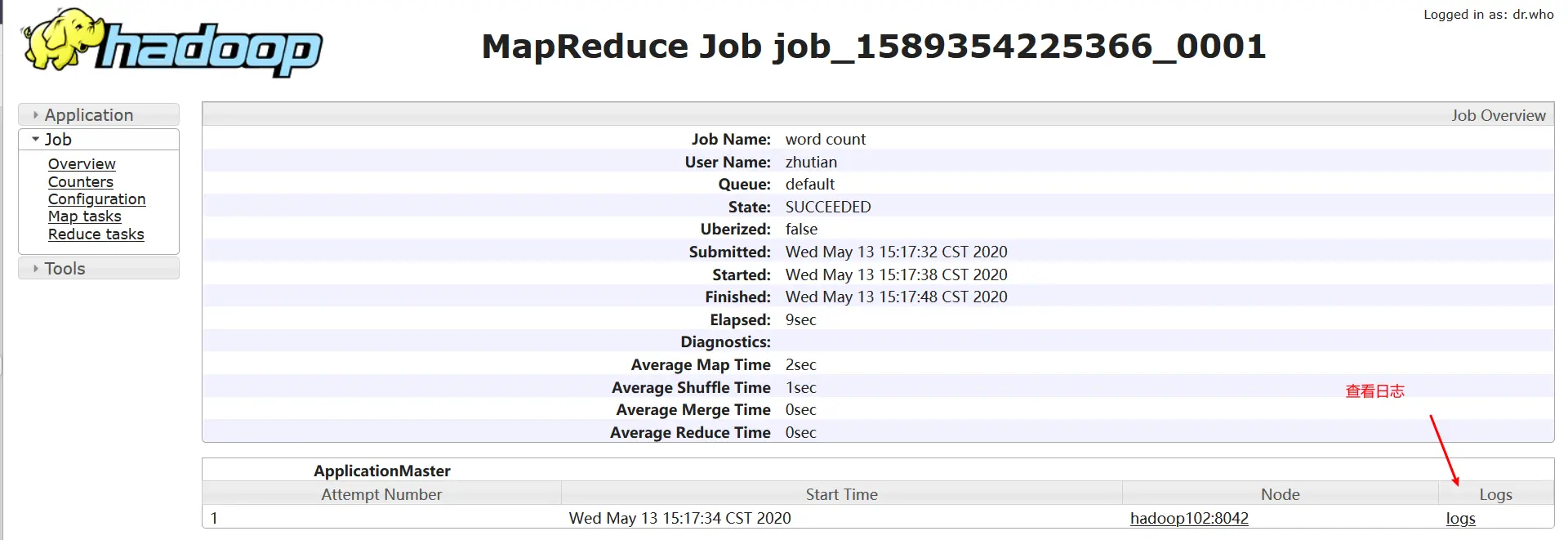
Task: Click the ApplicationMaster table title
Action: tap(382, 471)
